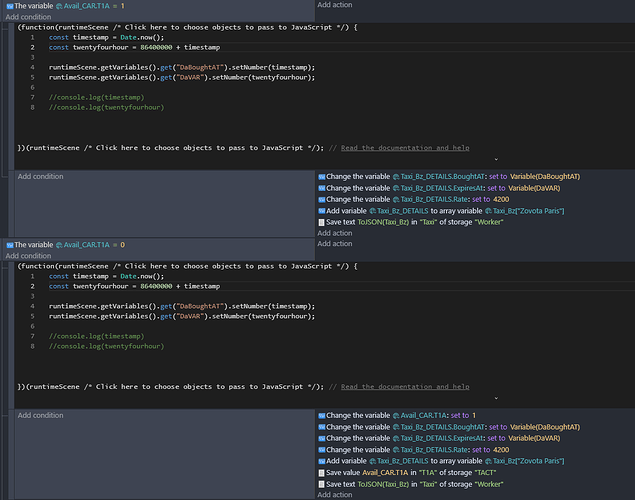Select the Rate set to 4200 action in the Avail_CAR.T1A = 0 event
Viewport: 635px width, 500px height.
pos(413,450)
